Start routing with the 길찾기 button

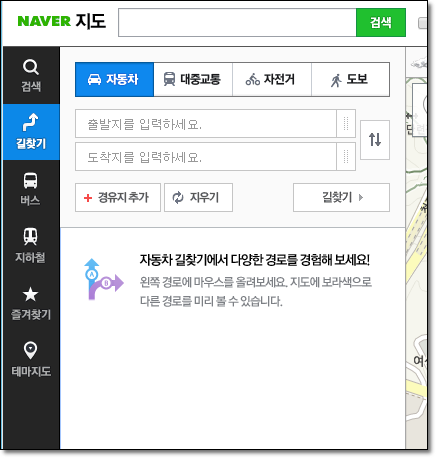coord(341,197)
